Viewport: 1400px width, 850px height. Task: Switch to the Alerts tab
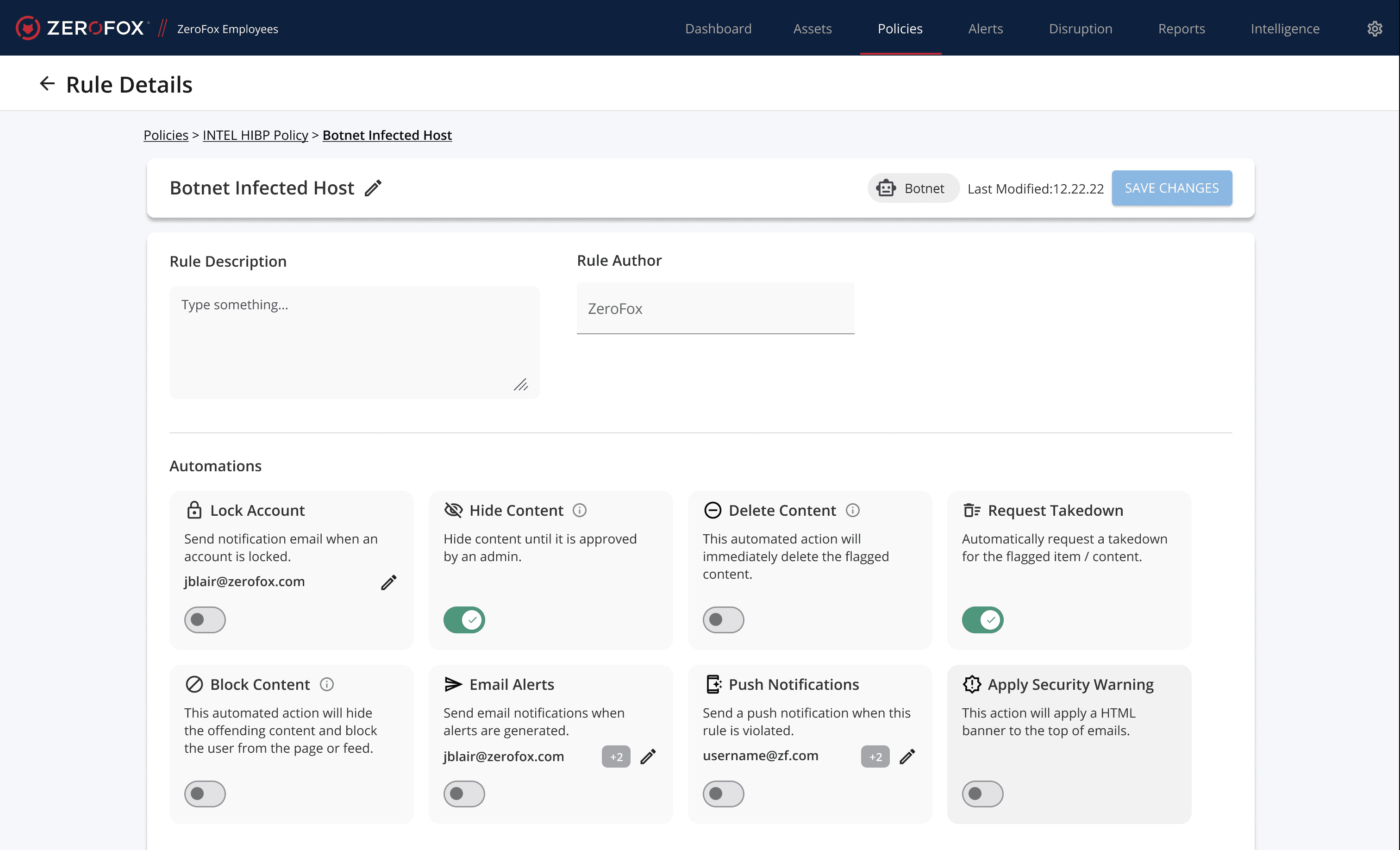pyautogui.click(x=985, y=29)
